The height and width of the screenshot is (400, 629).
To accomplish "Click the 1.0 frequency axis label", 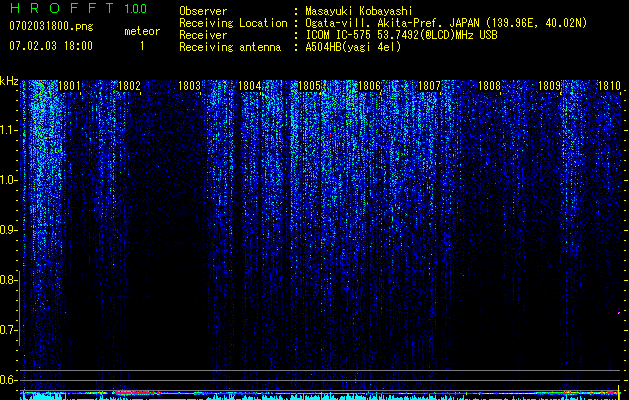I will pos(8,180).
